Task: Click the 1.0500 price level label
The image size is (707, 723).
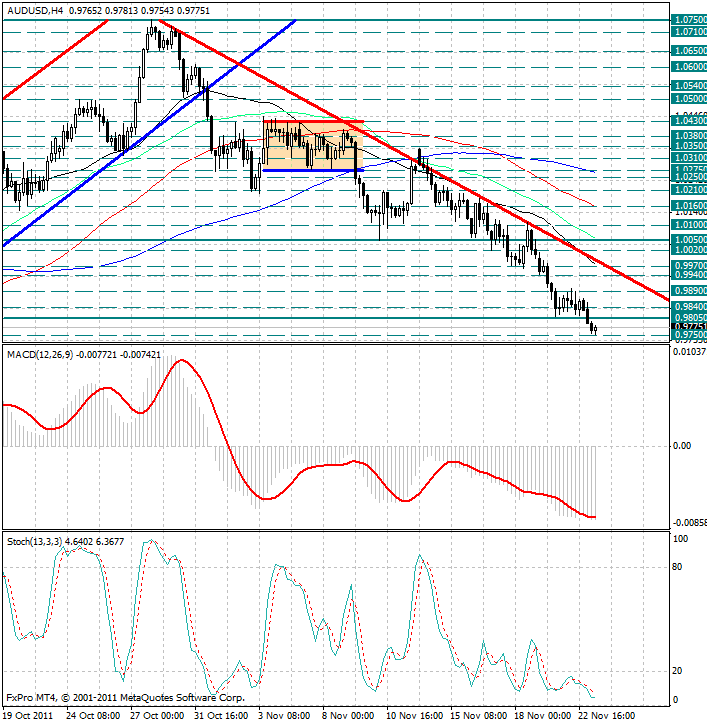Action: [689, 99]
